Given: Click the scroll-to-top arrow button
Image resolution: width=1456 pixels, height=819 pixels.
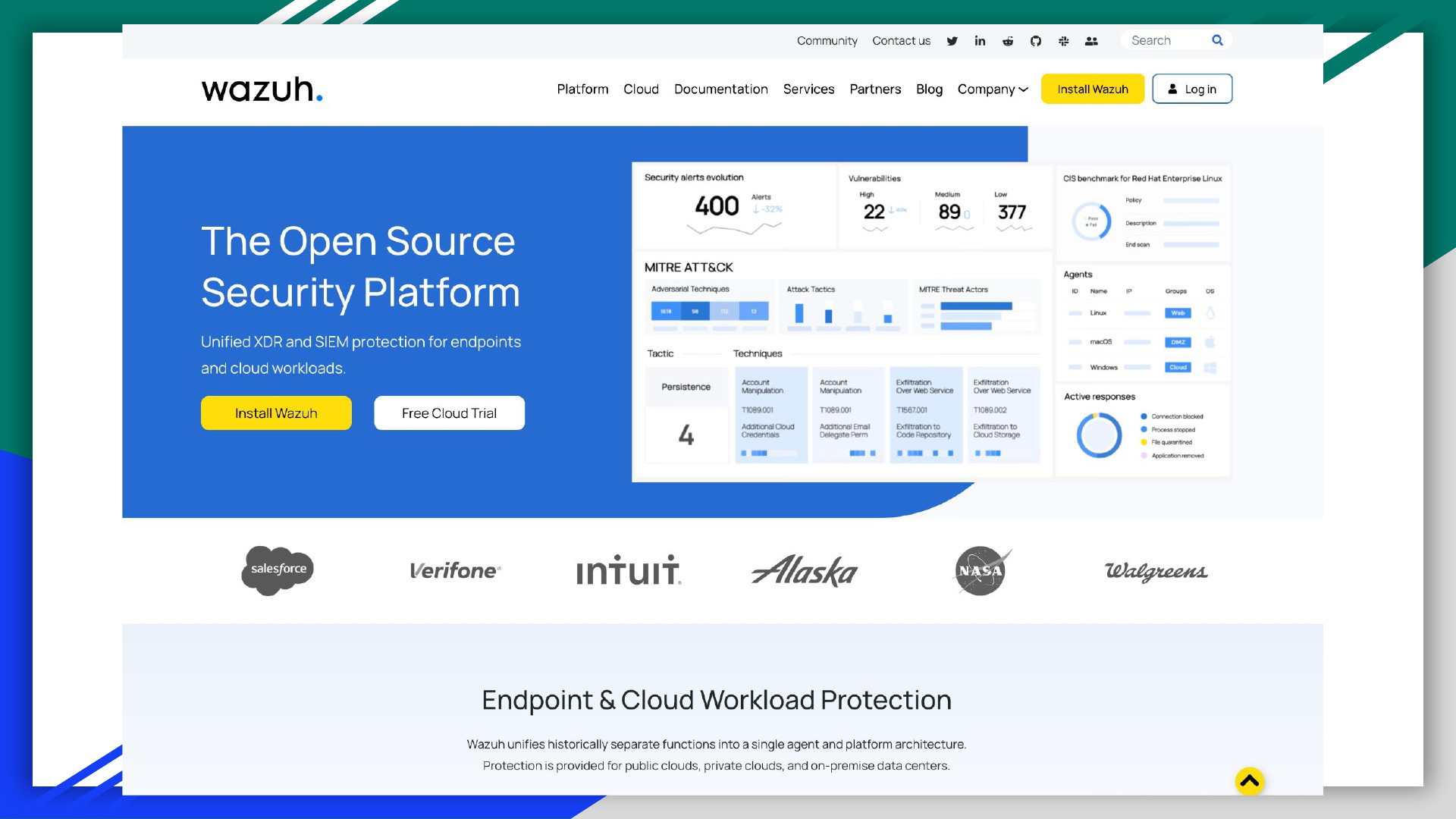Looking at the screenshot, I should coord(1250,780).
